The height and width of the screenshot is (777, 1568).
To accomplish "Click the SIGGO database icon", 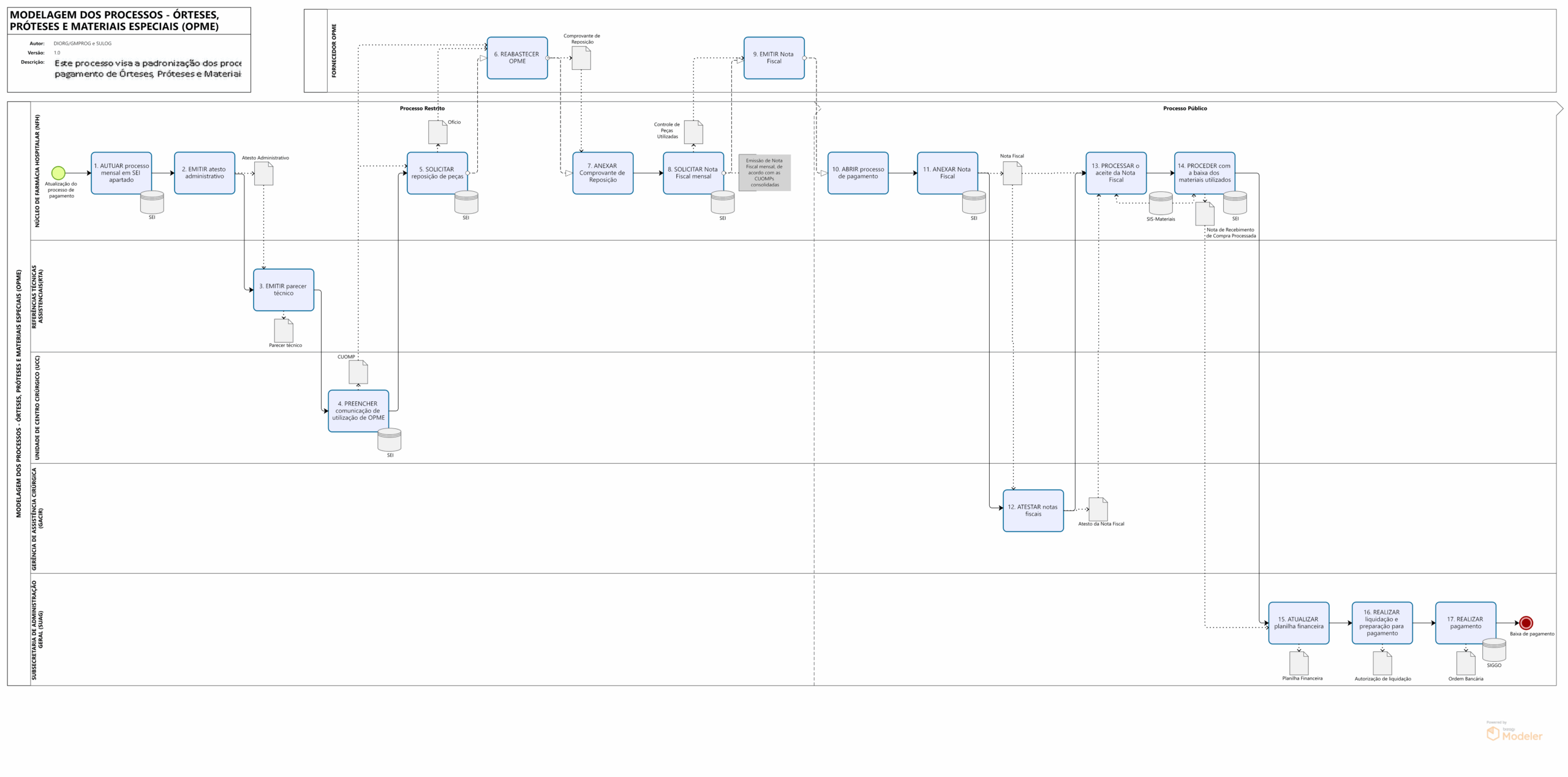I will point(1494,650).
